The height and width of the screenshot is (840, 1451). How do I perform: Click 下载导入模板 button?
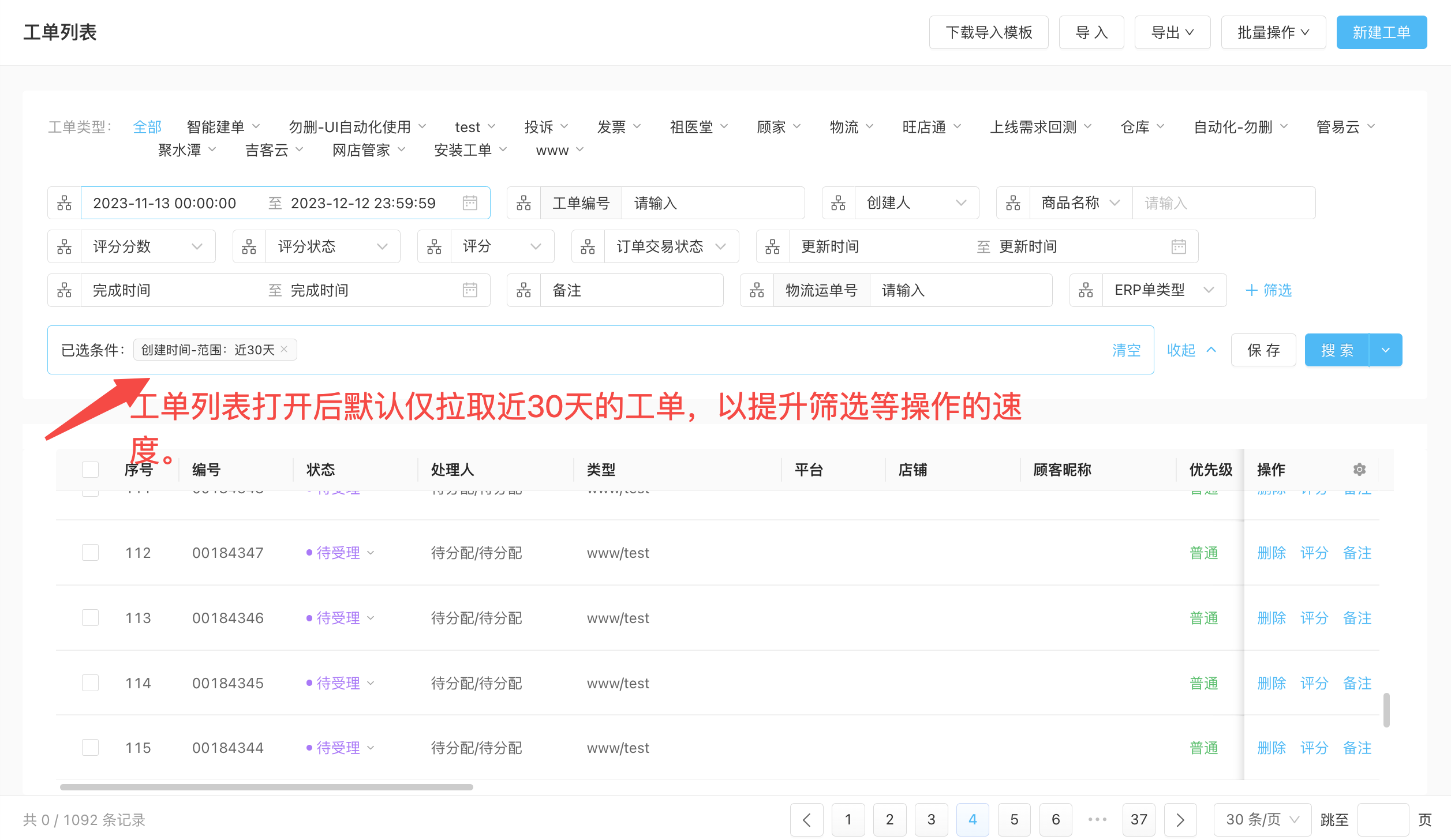(x=989, y=32)
